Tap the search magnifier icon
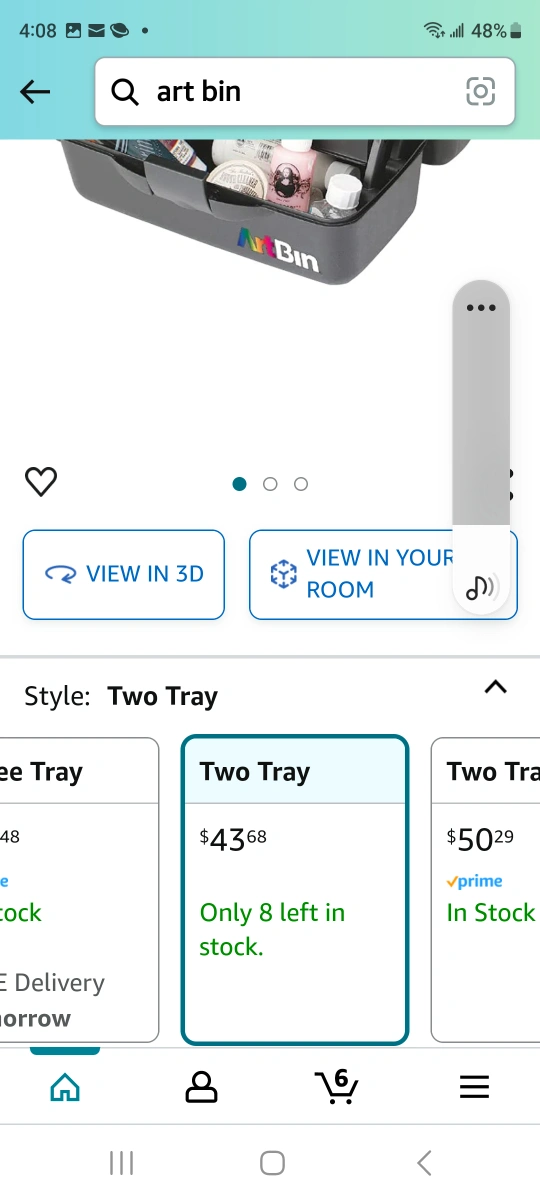This screenshot has height=1200, width=540. tap(125, 92)
